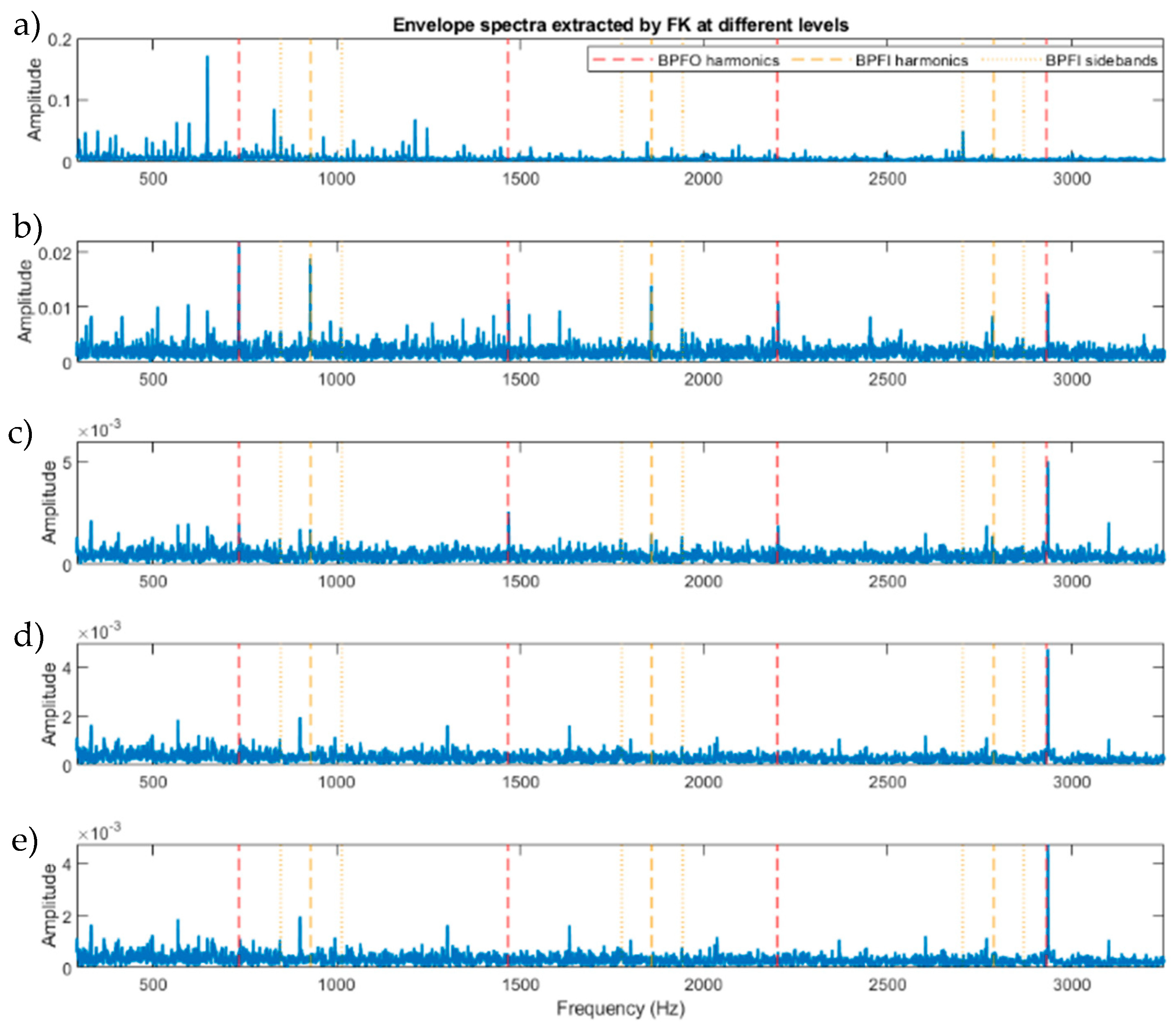Screen dimensions: 1176x1029
Task: Click the Amplitude label of subplot c
Action: (49, 501)
